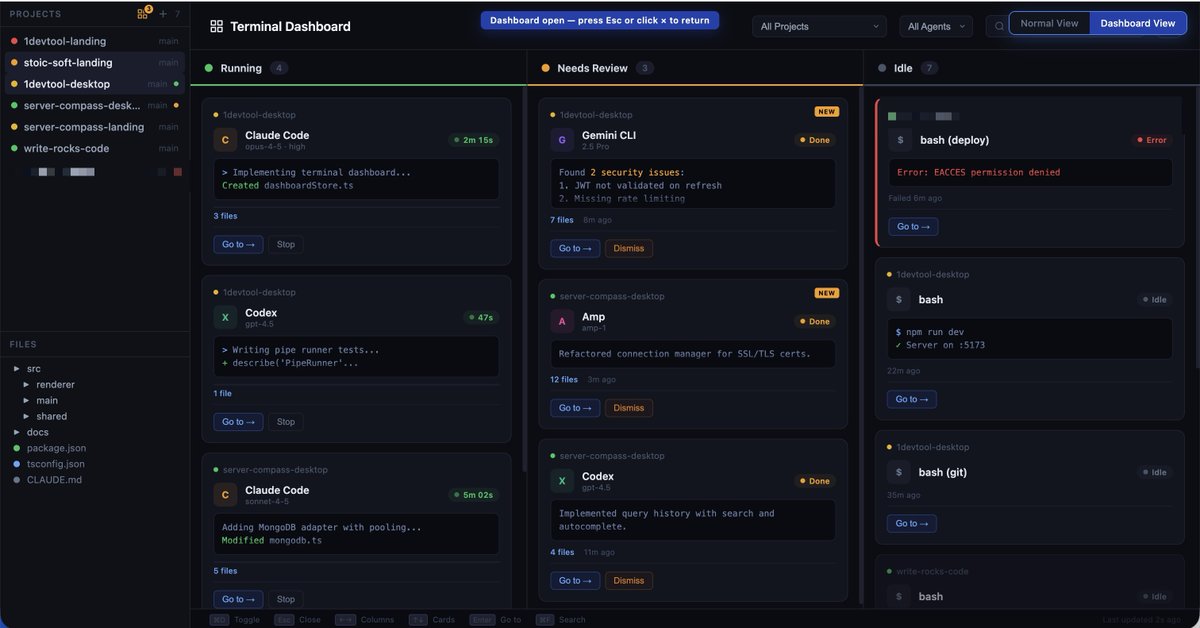1200x628 pixels.
Task: Click the dollar icon of npm run dev bash
Action: pos(900,299)
